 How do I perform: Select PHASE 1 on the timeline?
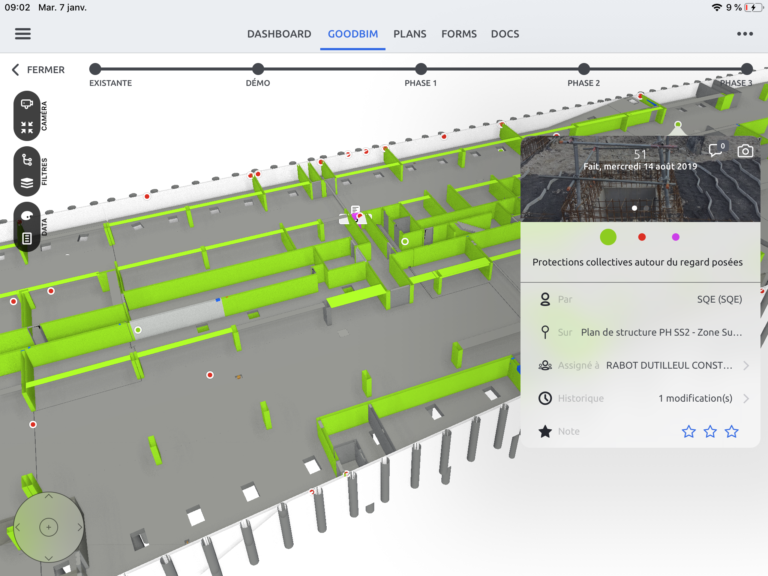[x=421, y=69]
